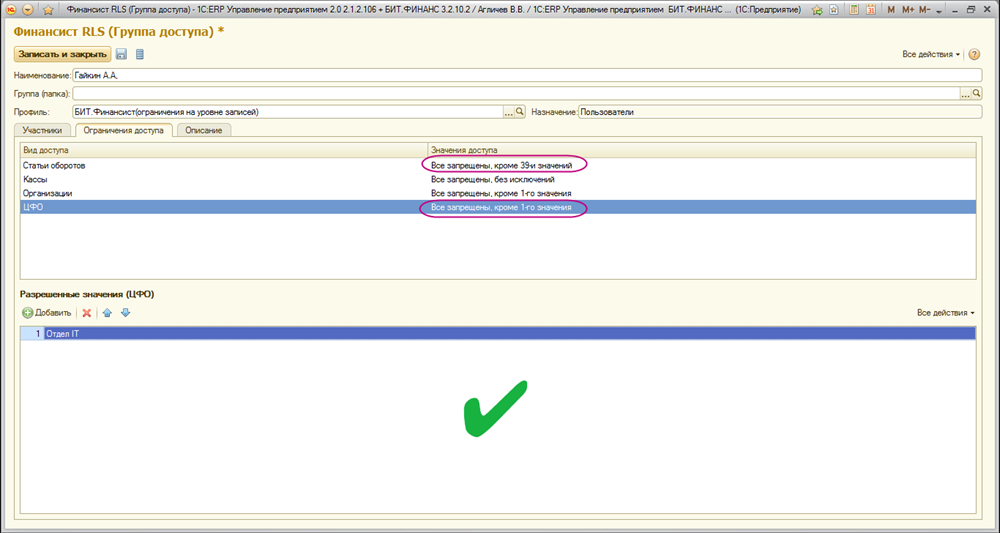Click the favorites star in the title bar
Viewport: 1000px width, 533px height.
point(47,10)
